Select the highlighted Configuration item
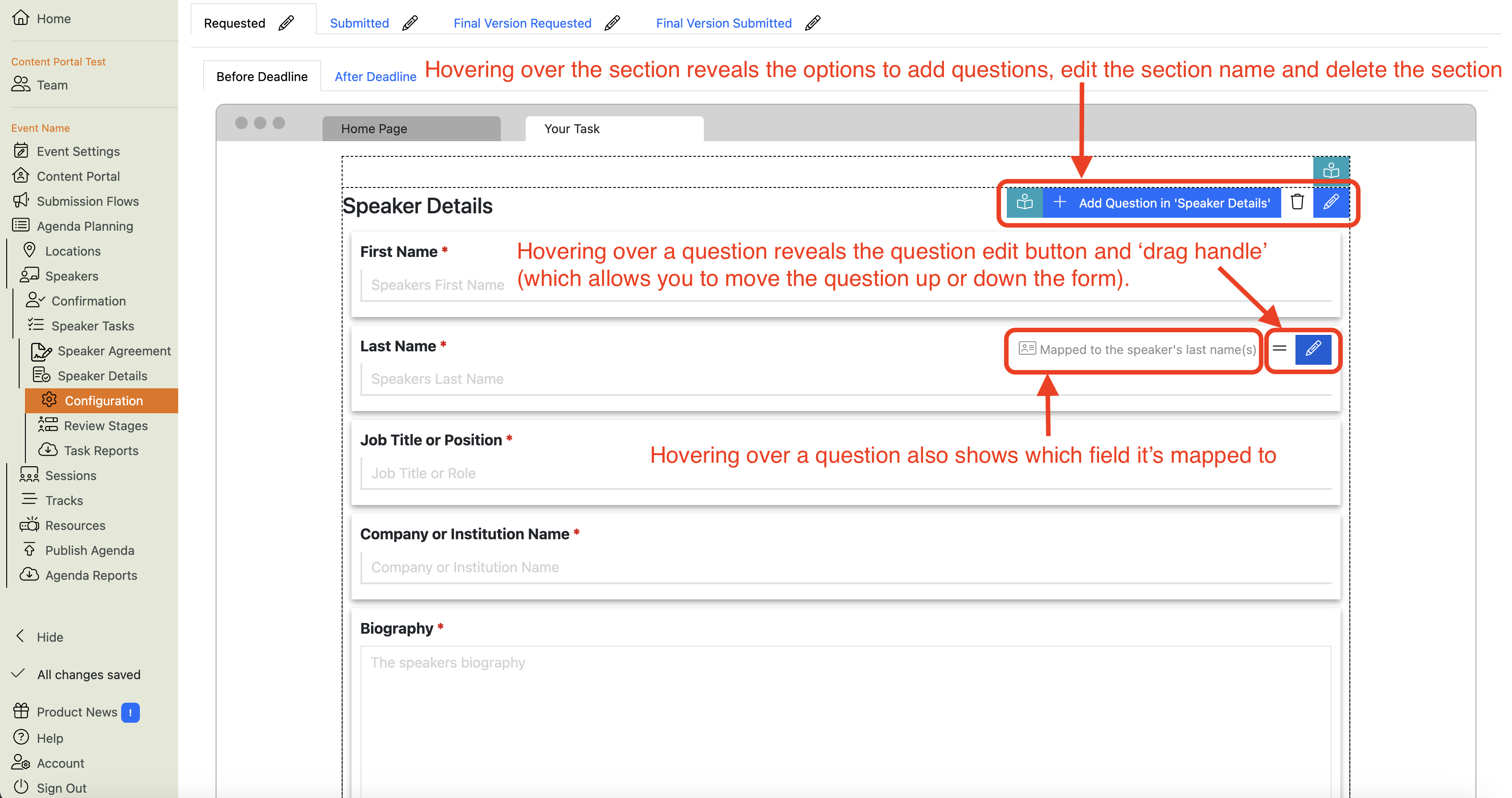1512x798 pixels. pos(102,401)
